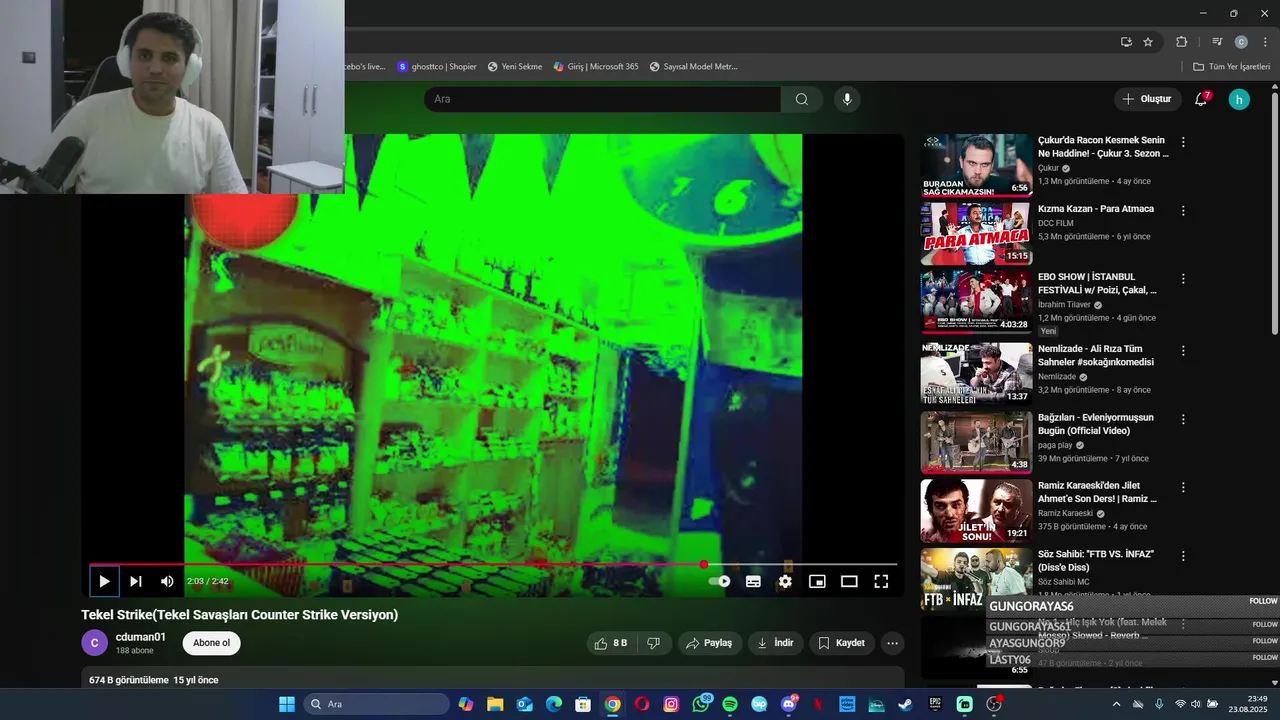Screen dimensions: 1280x720
Task: Open the player settings gear
Action: coord(785,581)
